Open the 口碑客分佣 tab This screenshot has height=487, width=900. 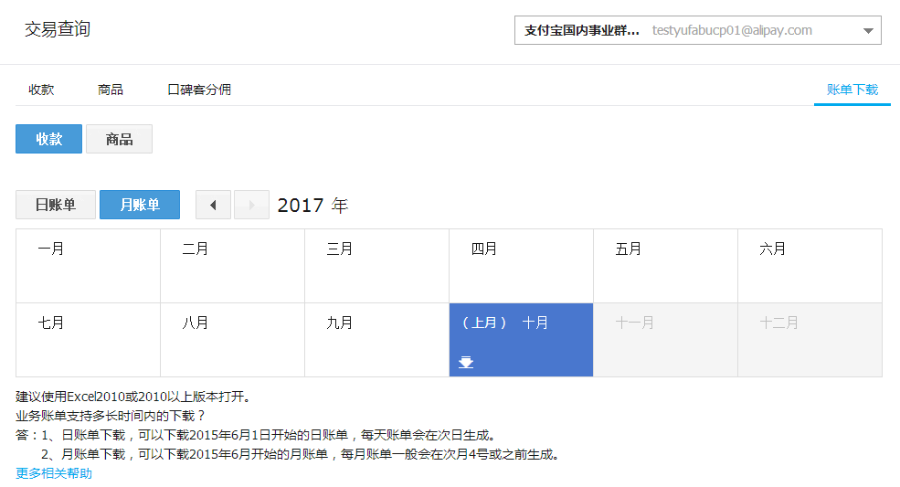coord(199,90)
